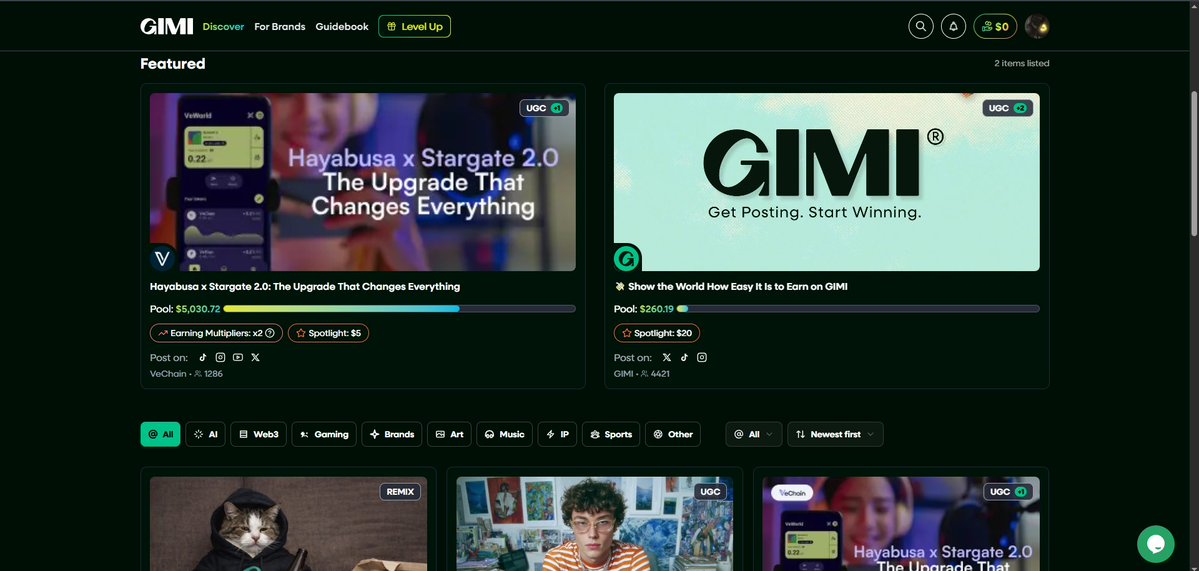Open the hooded cat REMIX campaign thumbnail
This screenshot has width=1199, height=571.
(288, 524)
